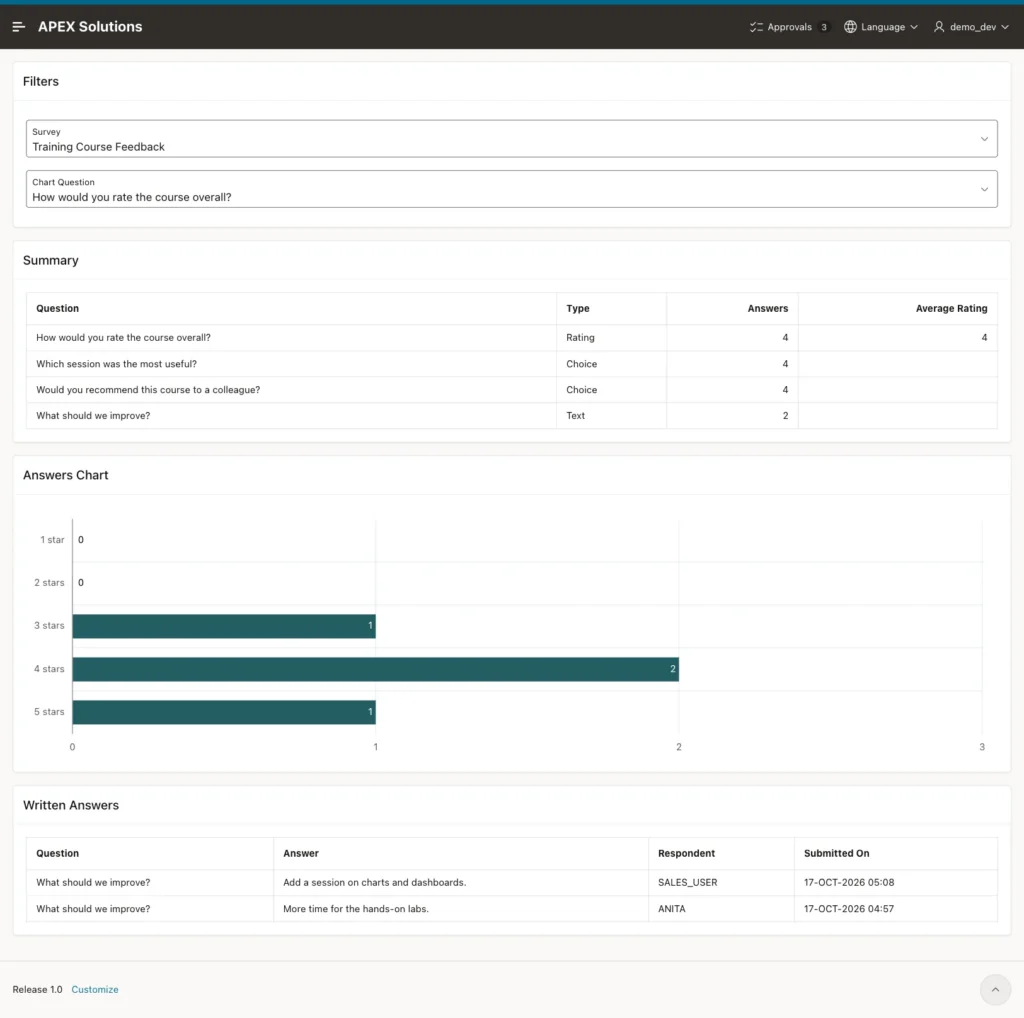This screenshot has width=1024, height=1018.
Task: Open the Approvals menu item
Action: click(789, 27)
